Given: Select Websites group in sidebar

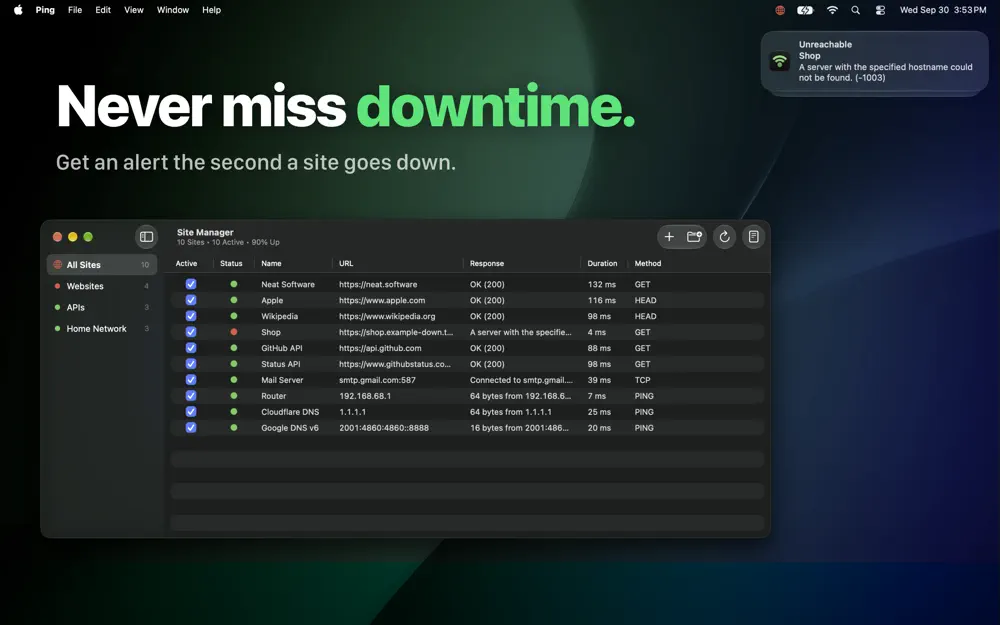Looking at the screenshot, I should [x=102, y=286].
